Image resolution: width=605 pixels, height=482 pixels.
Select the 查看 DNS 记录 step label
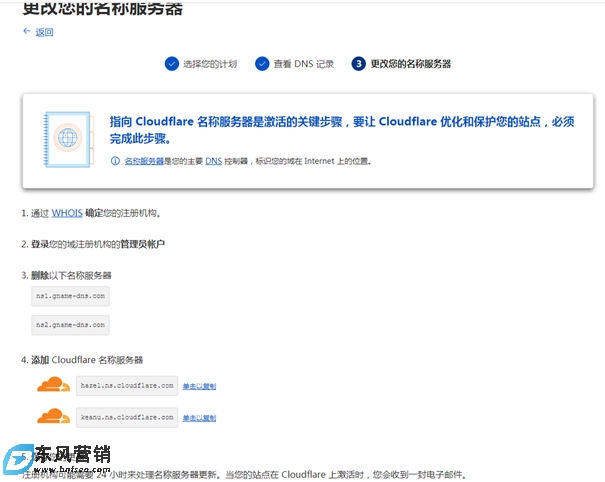click(304, 64)
